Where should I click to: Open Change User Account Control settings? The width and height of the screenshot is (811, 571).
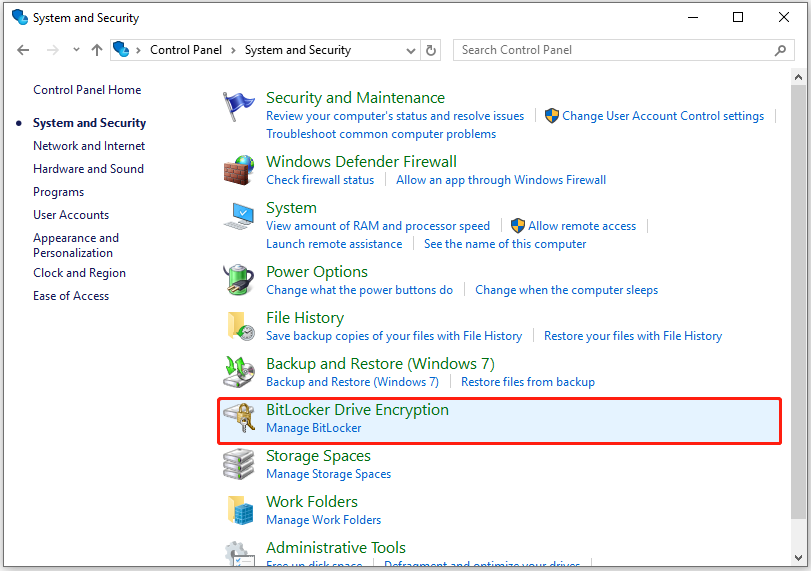coord(663,116)
